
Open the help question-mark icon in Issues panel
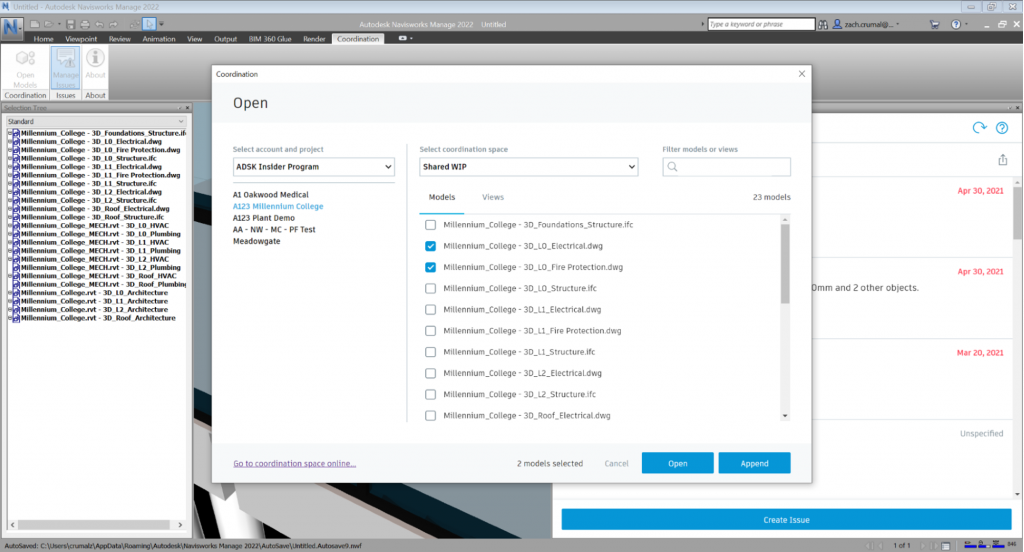click(x=1002, y=128)
